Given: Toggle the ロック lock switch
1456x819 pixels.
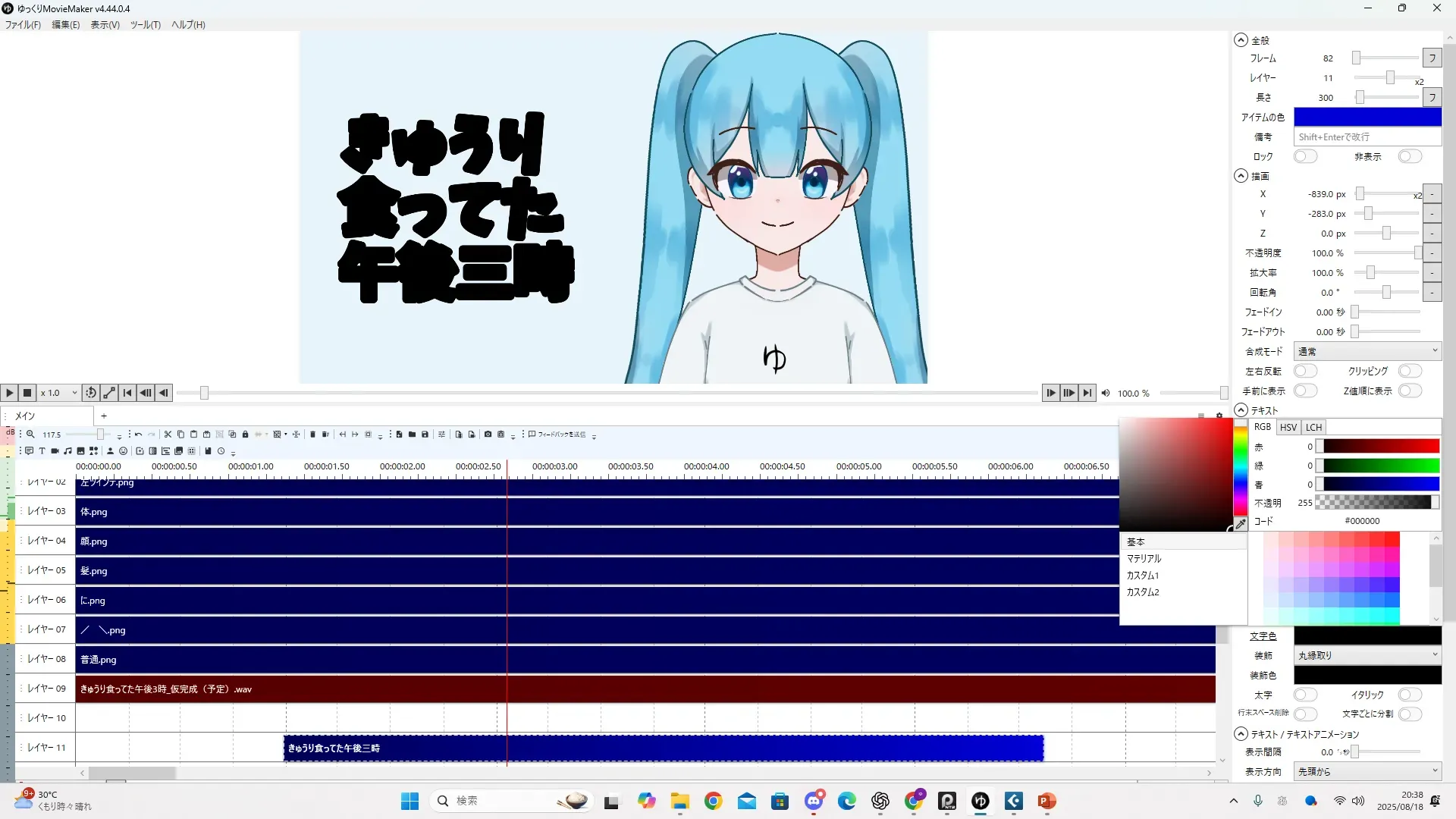Looking at the screenshot, I should 1304,156.
